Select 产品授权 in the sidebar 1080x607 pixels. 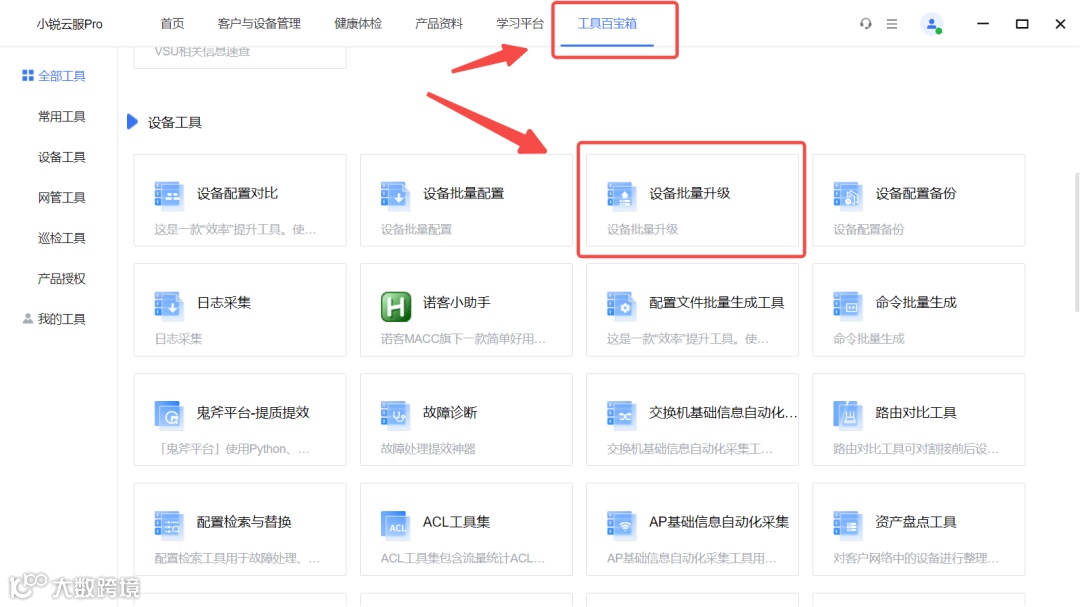61,278
